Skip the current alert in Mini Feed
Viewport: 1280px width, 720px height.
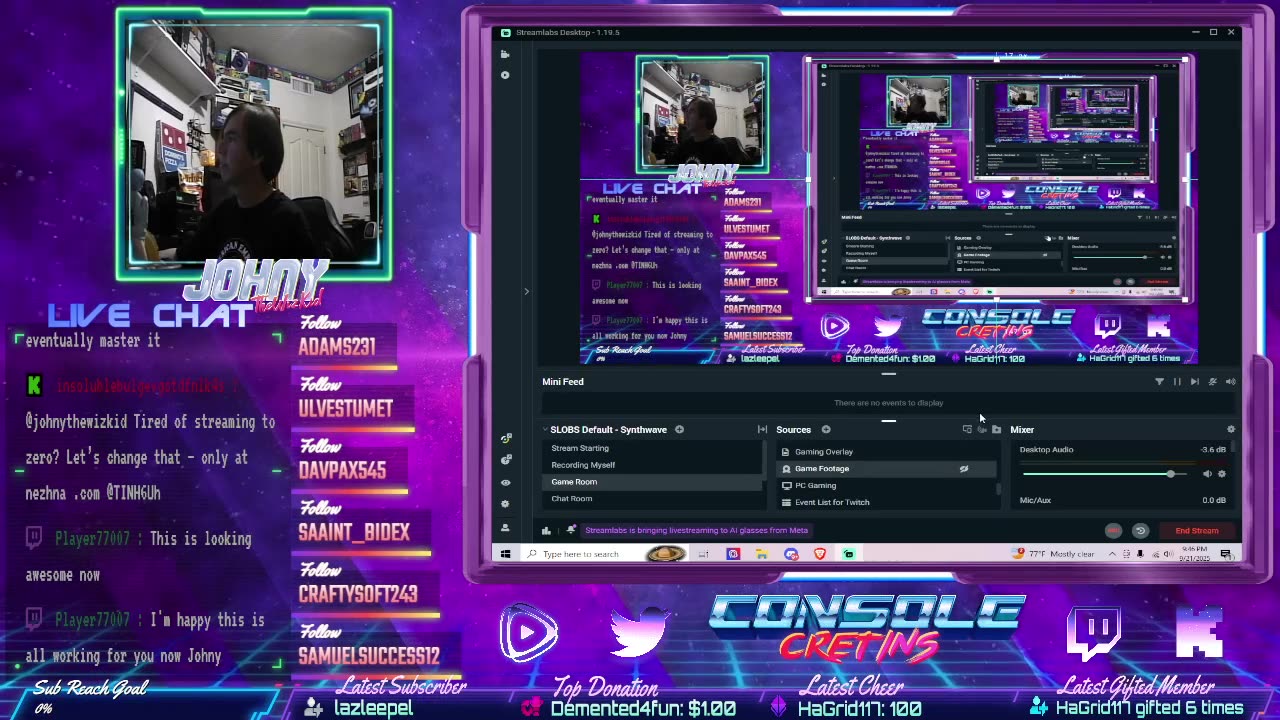1195,382
